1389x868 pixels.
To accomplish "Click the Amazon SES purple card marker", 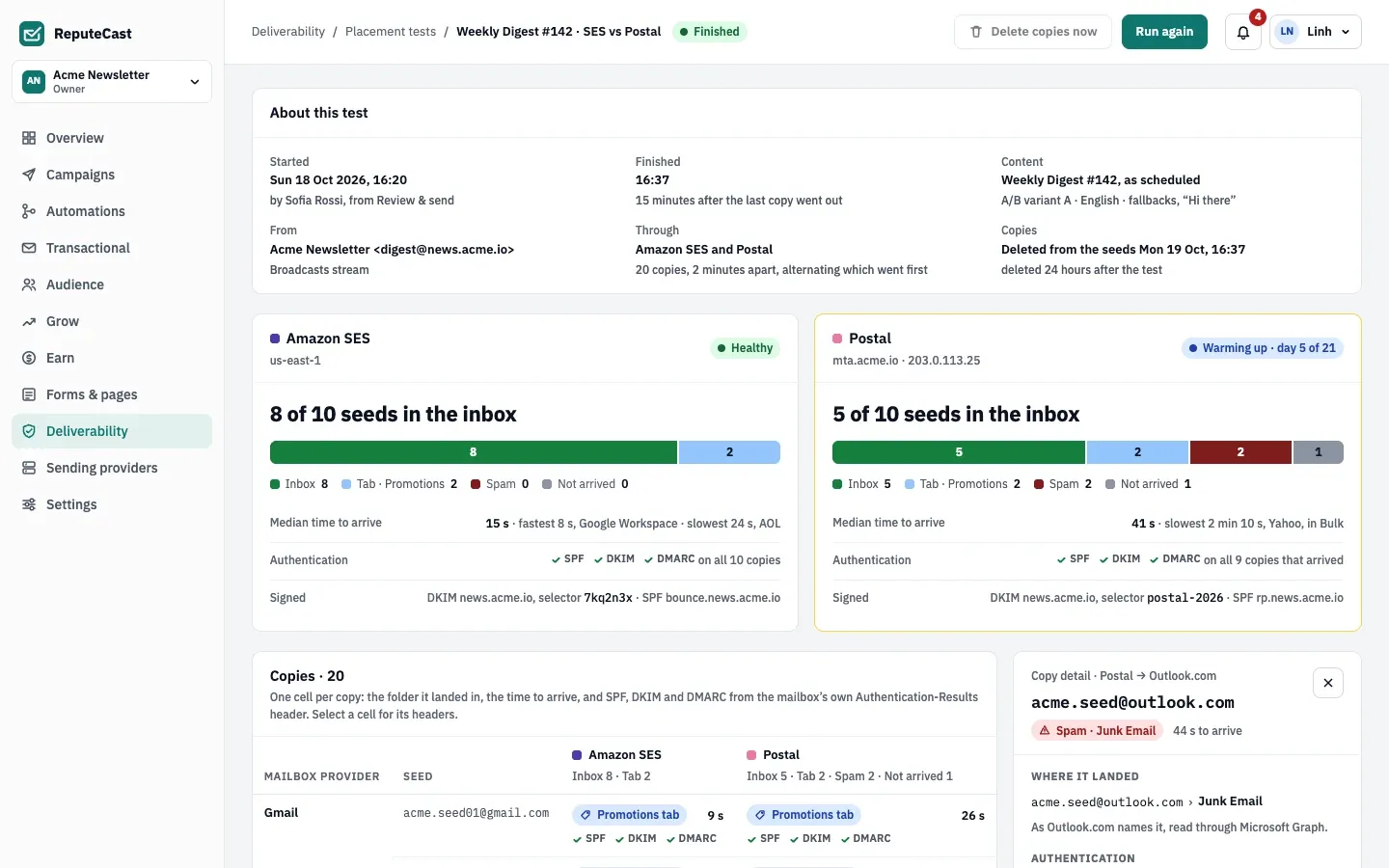I will (x=275, y=339).
